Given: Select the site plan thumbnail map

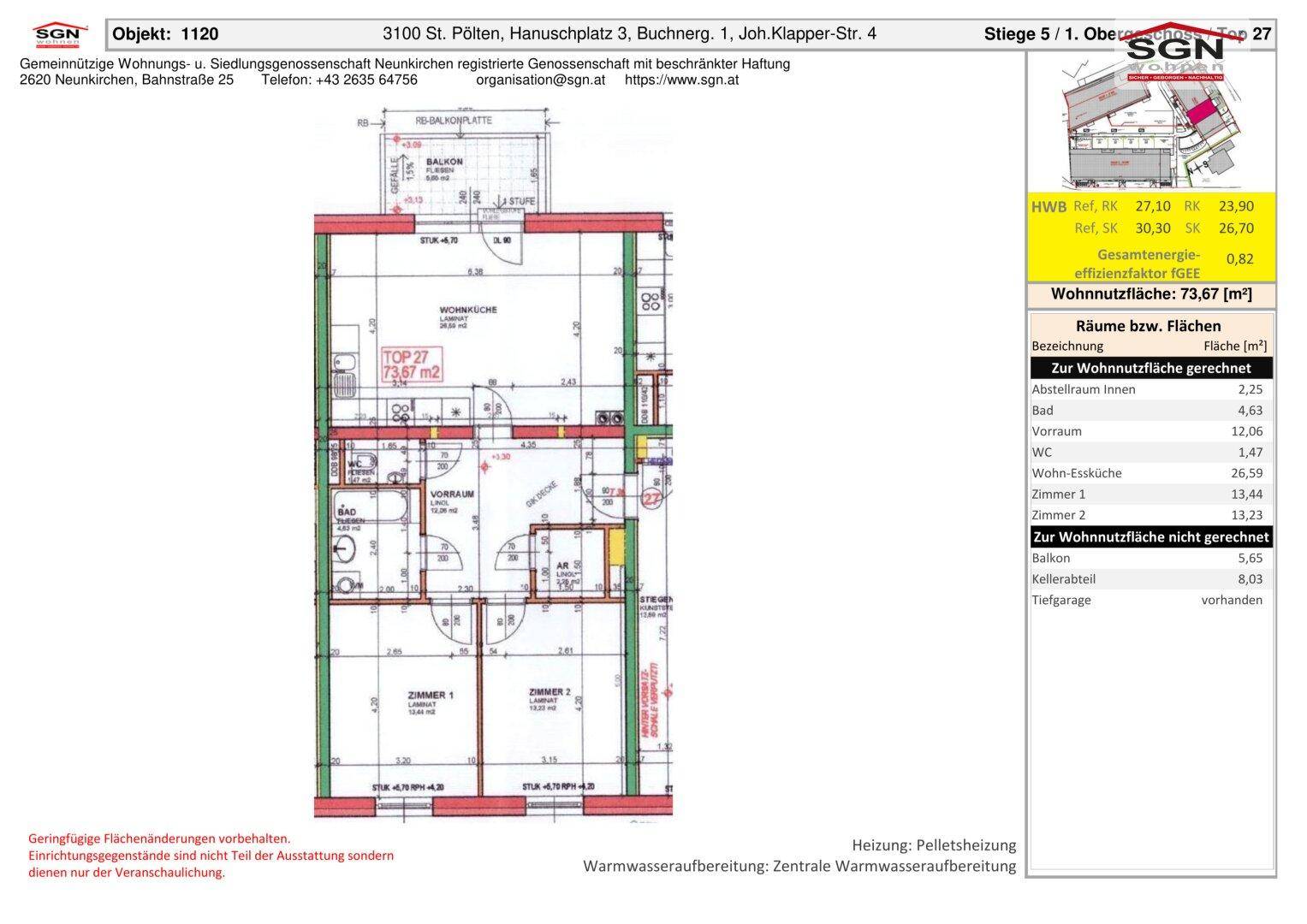Looking at the screenshot, I should point(1151,124).
